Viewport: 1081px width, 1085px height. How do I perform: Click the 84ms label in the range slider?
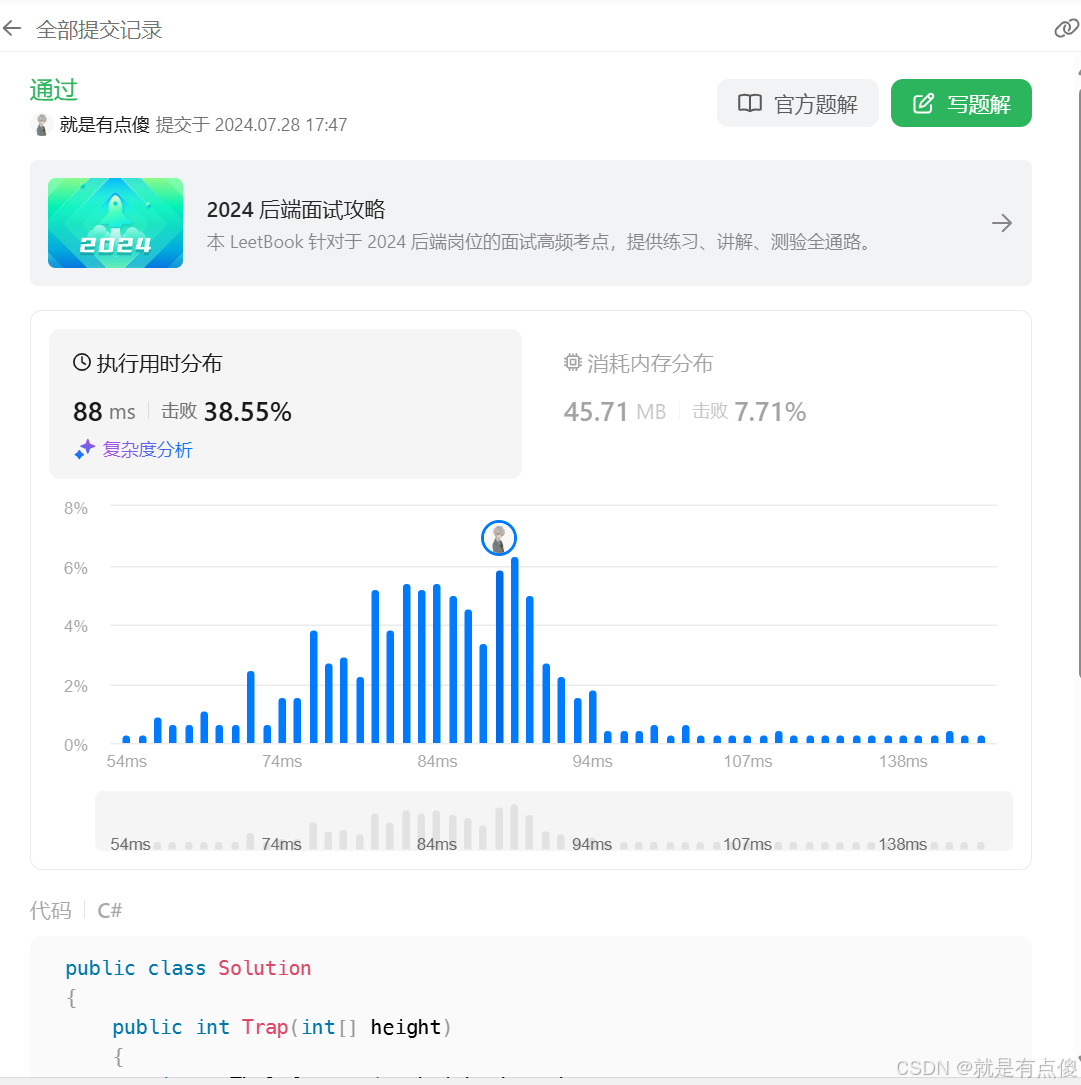[437, 844]
